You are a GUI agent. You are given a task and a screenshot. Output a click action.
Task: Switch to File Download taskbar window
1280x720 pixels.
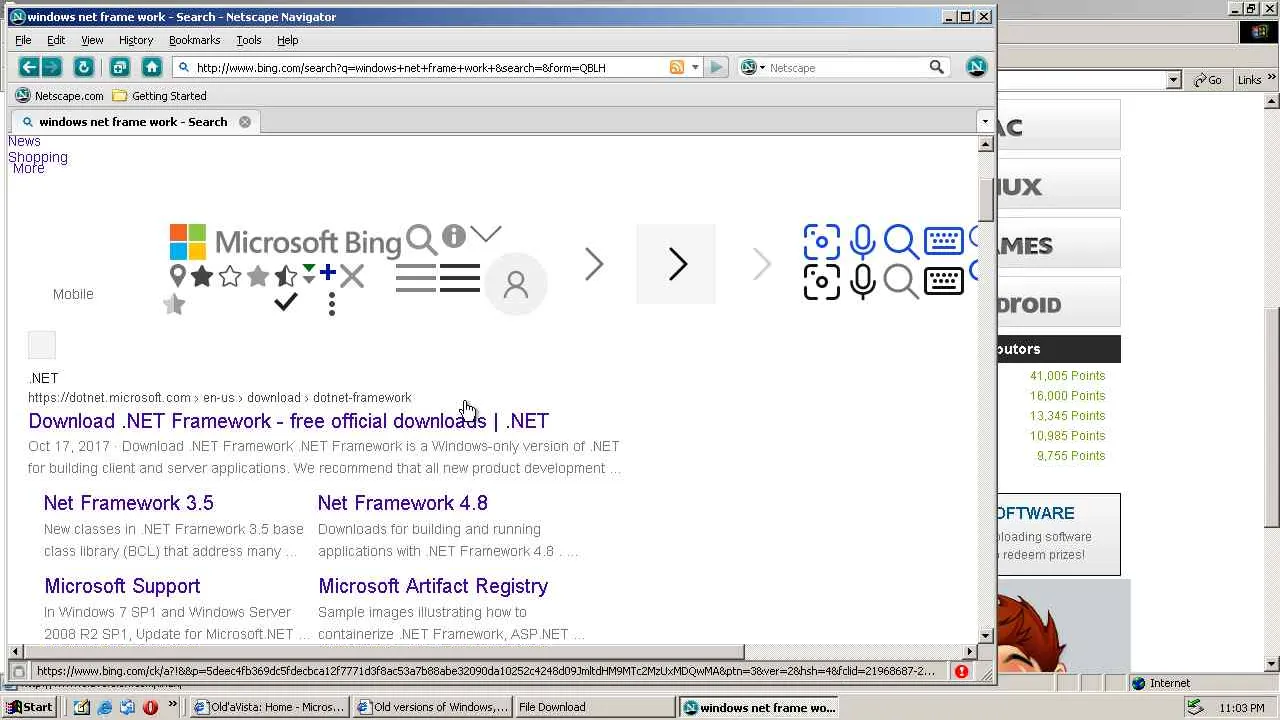(x=595, y=707)
